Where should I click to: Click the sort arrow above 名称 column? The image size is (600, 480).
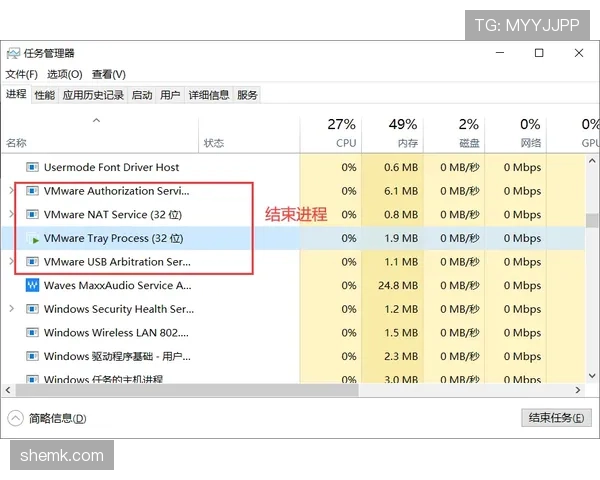point(96,120)
